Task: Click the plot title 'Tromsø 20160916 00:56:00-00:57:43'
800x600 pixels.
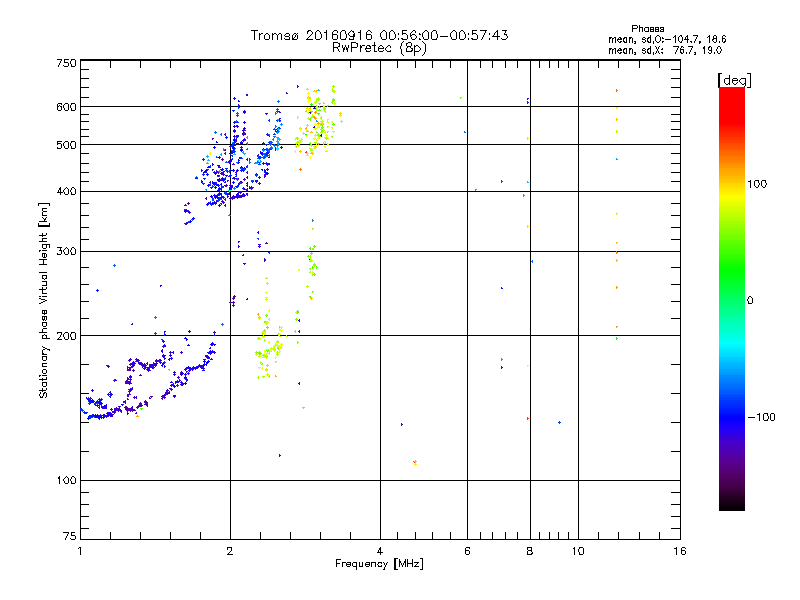Action: pos(379,35)
